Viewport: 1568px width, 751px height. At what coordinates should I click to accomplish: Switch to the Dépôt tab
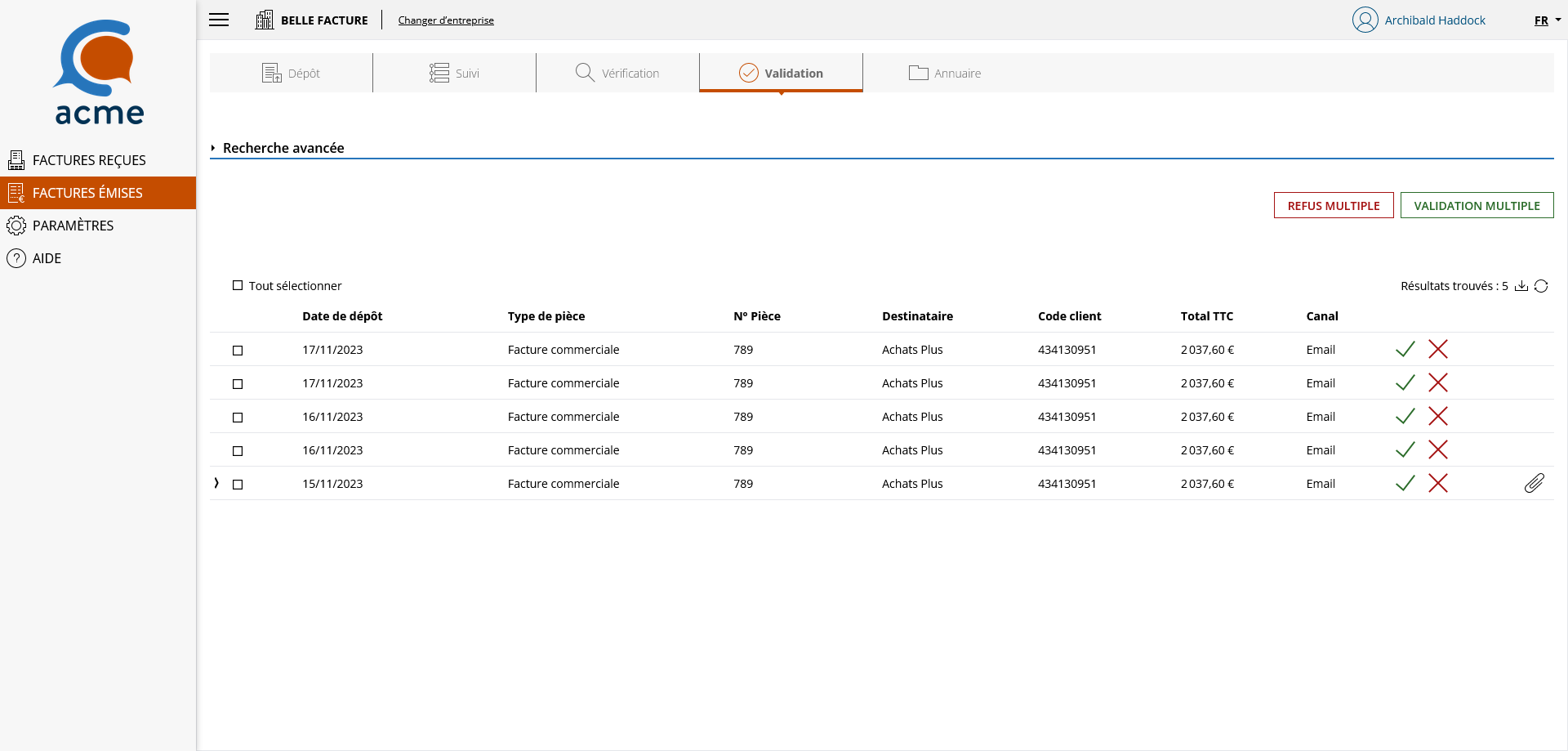[x=291, y=73]
